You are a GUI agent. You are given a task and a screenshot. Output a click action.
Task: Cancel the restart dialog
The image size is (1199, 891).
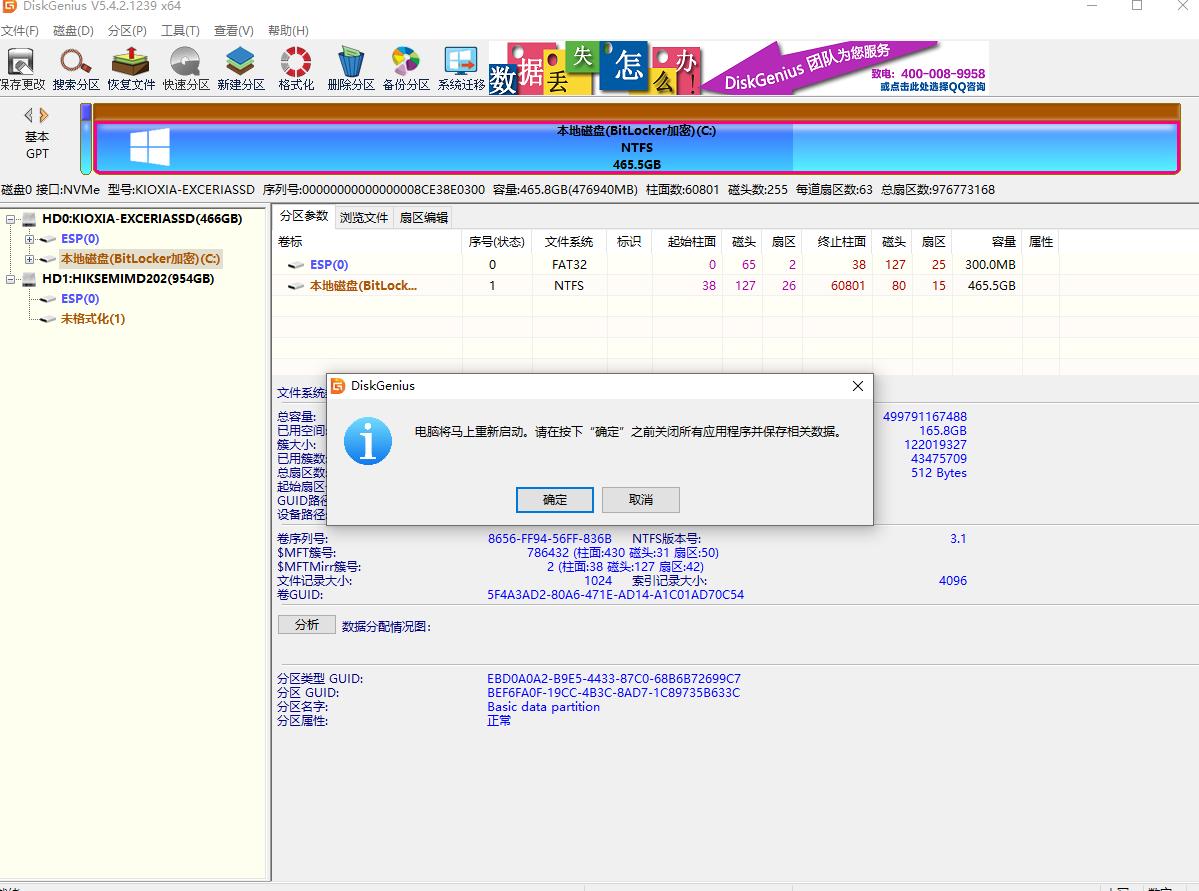(640, 499)
